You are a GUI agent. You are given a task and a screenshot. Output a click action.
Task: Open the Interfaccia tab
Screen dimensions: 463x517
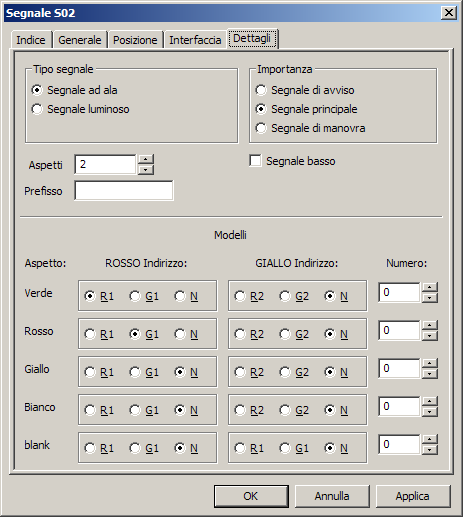[x=195, y=40]
